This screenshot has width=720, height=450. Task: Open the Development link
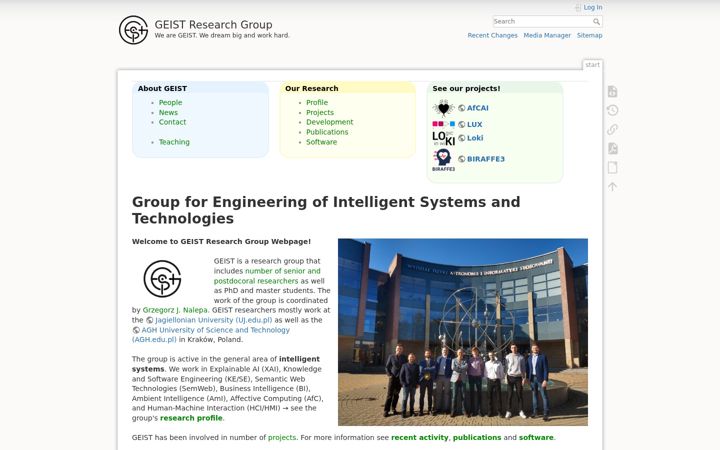[x=330, y=122]
